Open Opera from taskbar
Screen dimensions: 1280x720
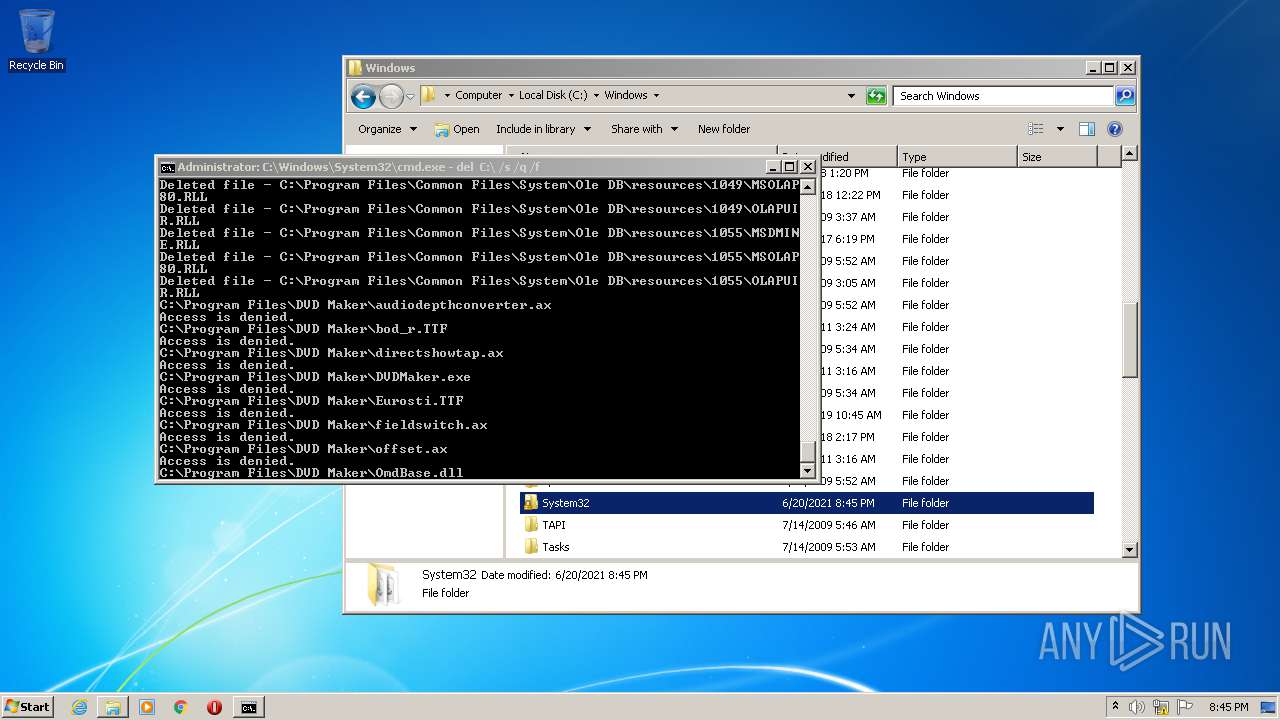(x=214, y=707)
